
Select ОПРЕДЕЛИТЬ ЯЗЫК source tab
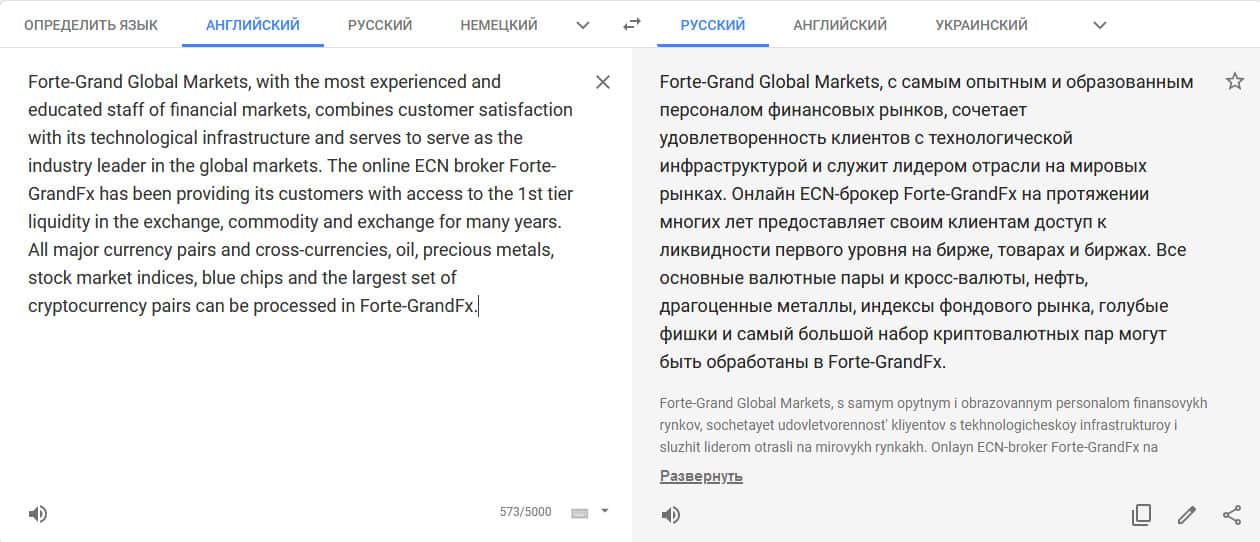pos(91,25)
